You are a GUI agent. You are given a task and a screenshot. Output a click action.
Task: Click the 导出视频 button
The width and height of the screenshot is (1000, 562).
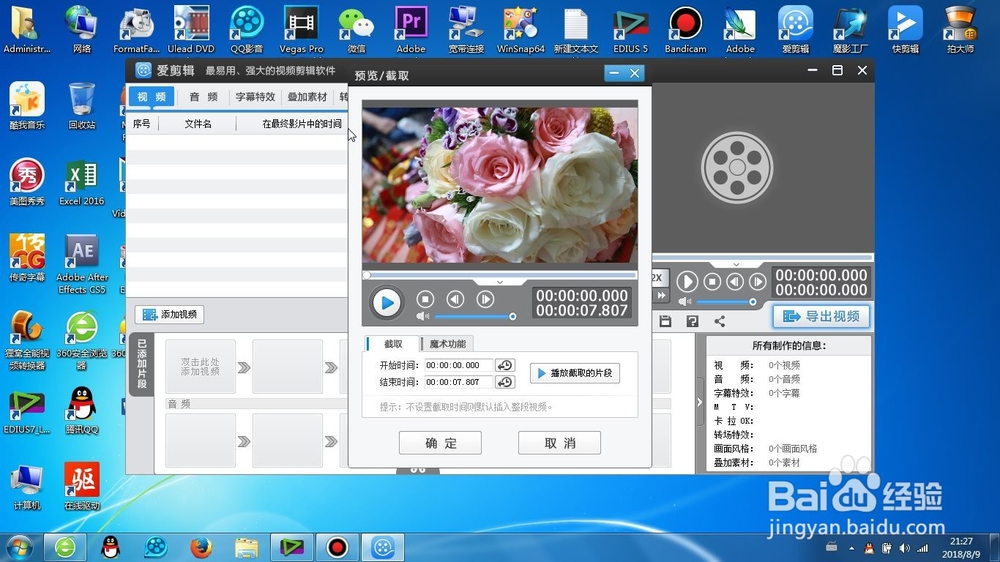821,316
